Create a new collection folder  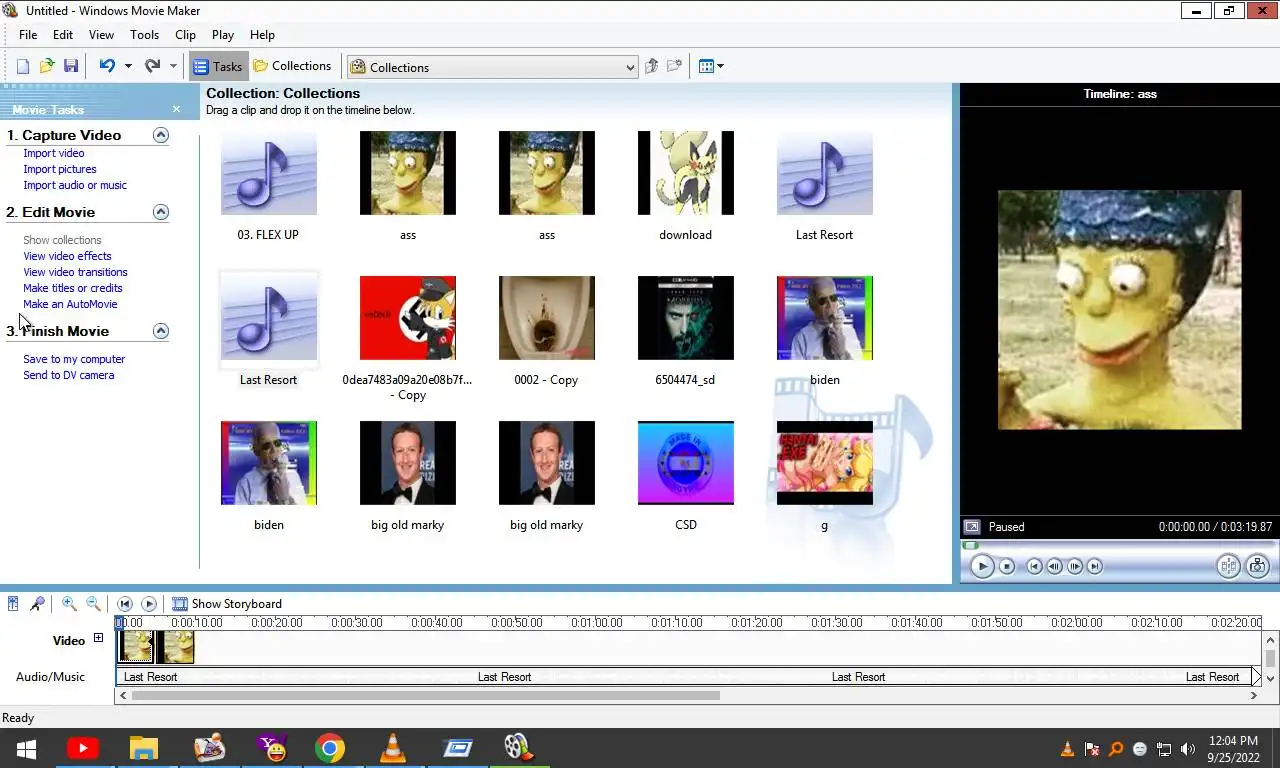pyautogui.click(x=675, y=66)
